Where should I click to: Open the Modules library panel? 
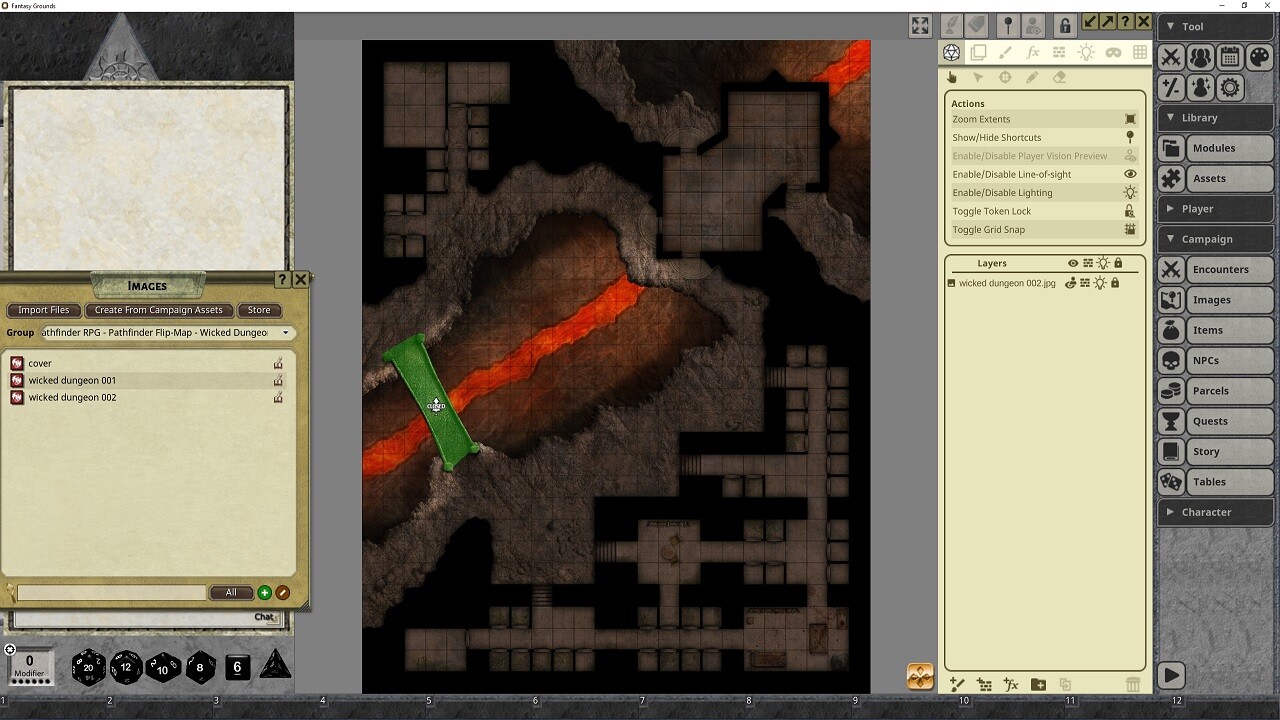(1215, 148)
